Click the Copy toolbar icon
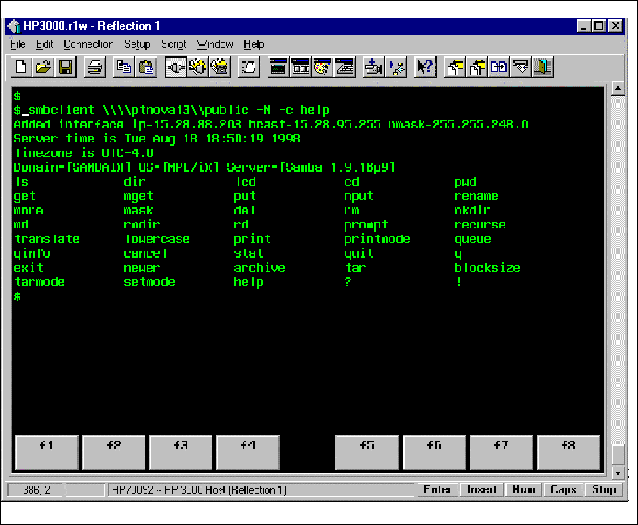This screenshot has width=638, height=525. point(124,67)
